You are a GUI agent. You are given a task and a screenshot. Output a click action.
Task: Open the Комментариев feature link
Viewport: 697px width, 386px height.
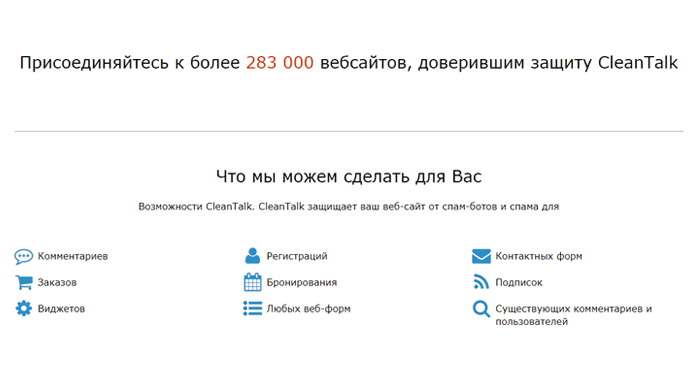[72, 257]
